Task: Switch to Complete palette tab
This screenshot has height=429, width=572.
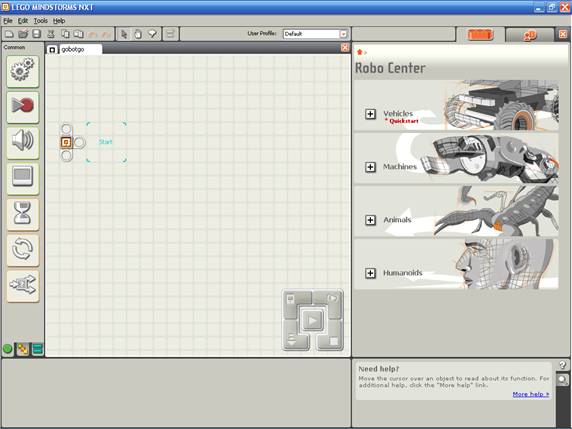Action: coord(23,349)
